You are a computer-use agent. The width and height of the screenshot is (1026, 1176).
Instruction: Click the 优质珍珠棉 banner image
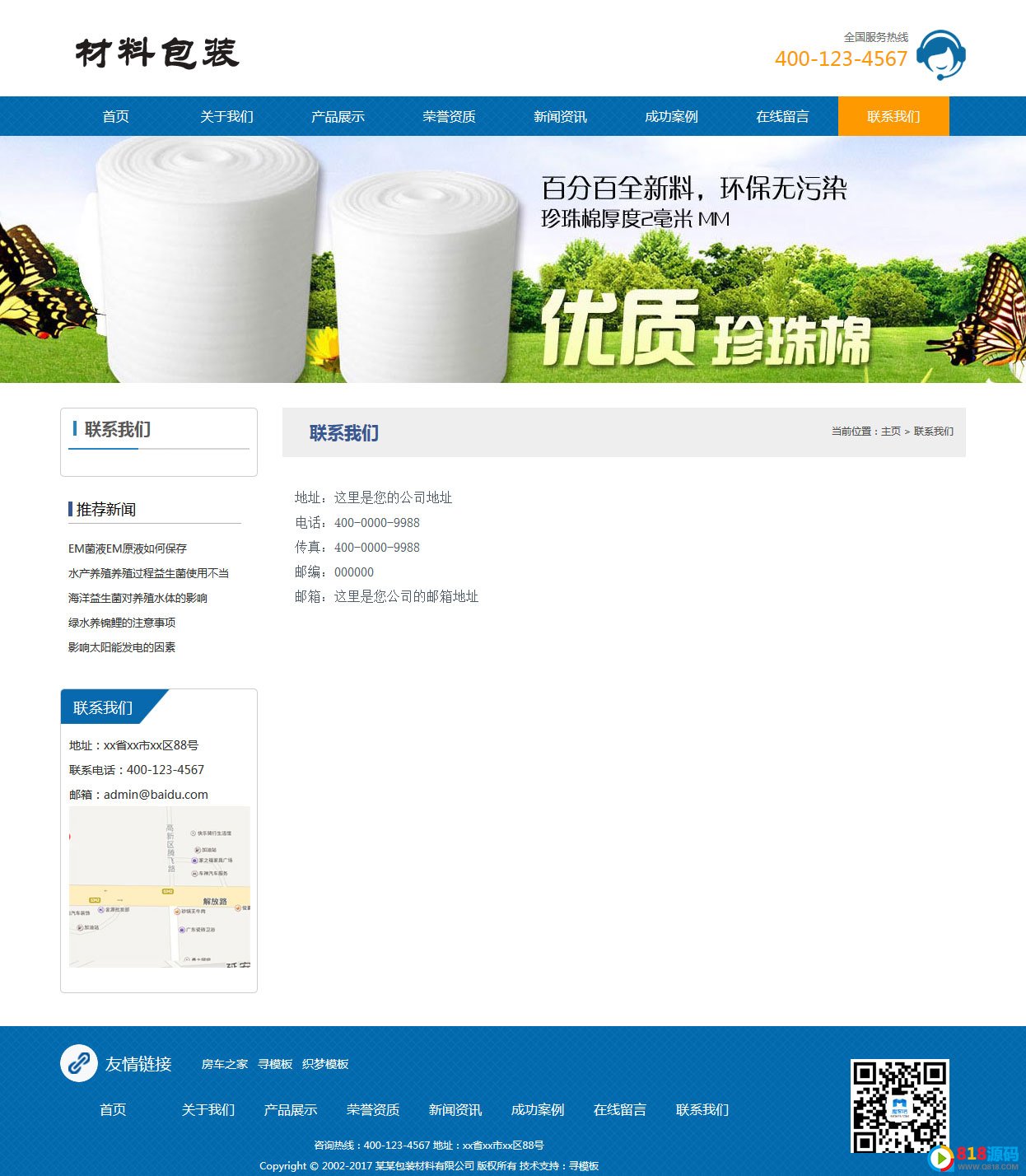513,259
